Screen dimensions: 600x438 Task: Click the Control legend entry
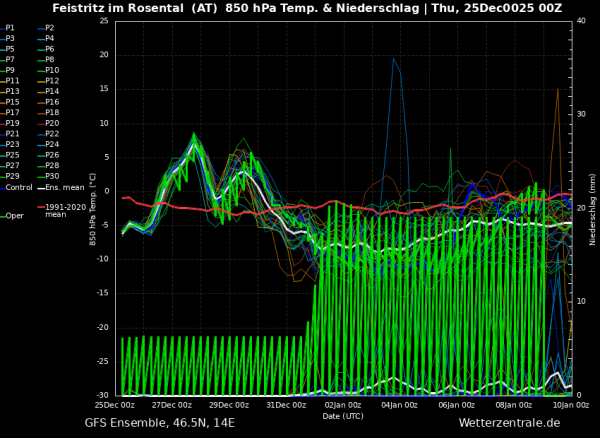(x=18, y=187)
